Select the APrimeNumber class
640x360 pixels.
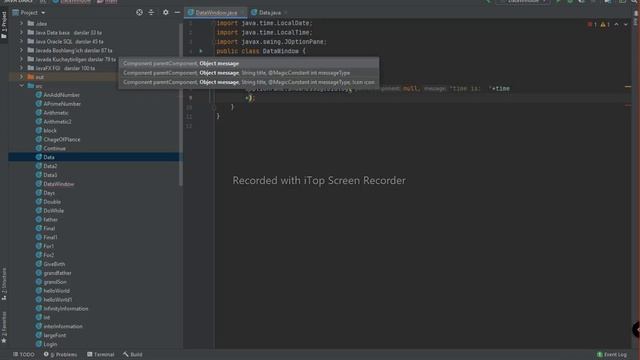pos(58,104)
